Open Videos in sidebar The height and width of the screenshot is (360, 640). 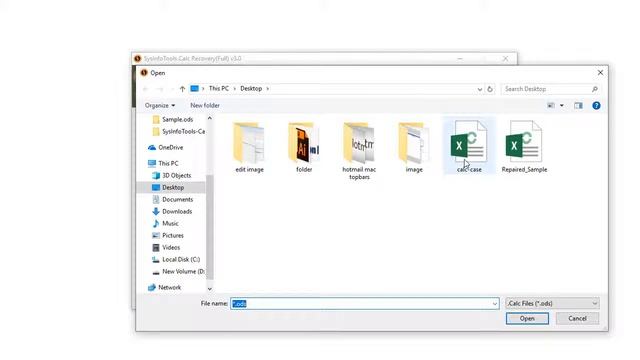[166, 247]
